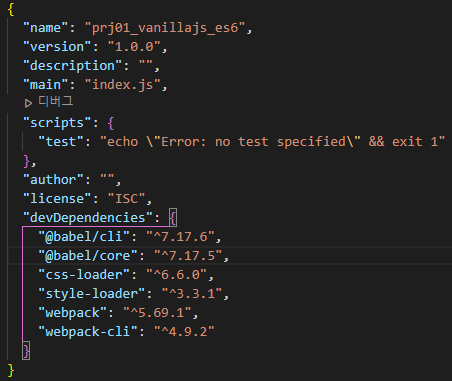Click the yellow closing brace on last line
452x381 pixels.
coord(11,370)
